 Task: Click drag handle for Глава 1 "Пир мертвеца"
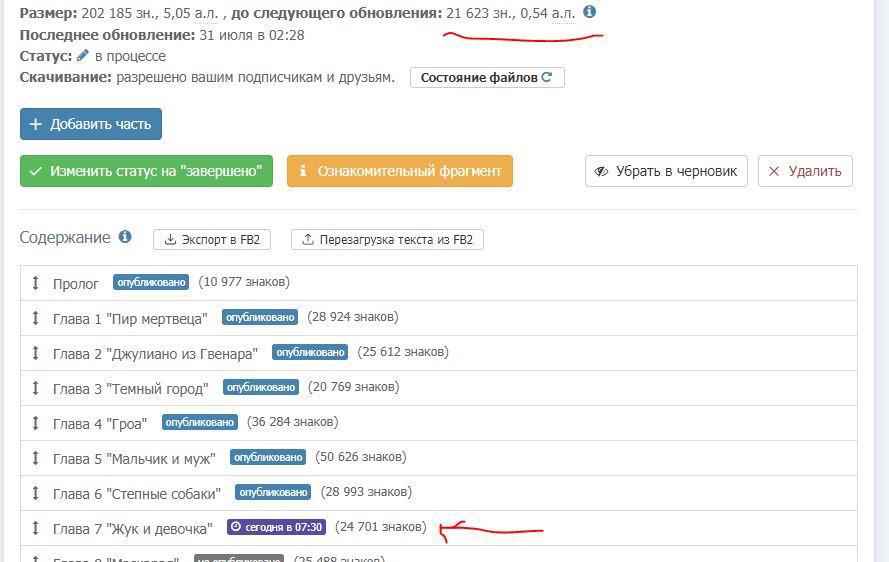click(x=36, y=318)
